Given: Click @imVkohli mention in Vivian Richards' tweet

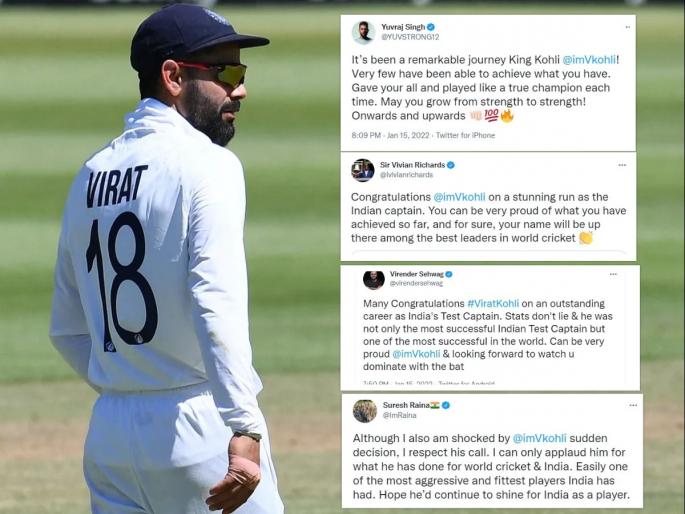Looking at the screenshot, I should point(459,197).
